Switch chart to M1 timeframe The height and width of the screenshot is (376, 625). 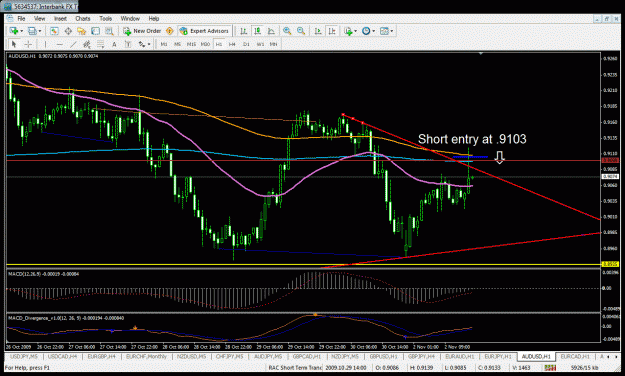(164, 44)
